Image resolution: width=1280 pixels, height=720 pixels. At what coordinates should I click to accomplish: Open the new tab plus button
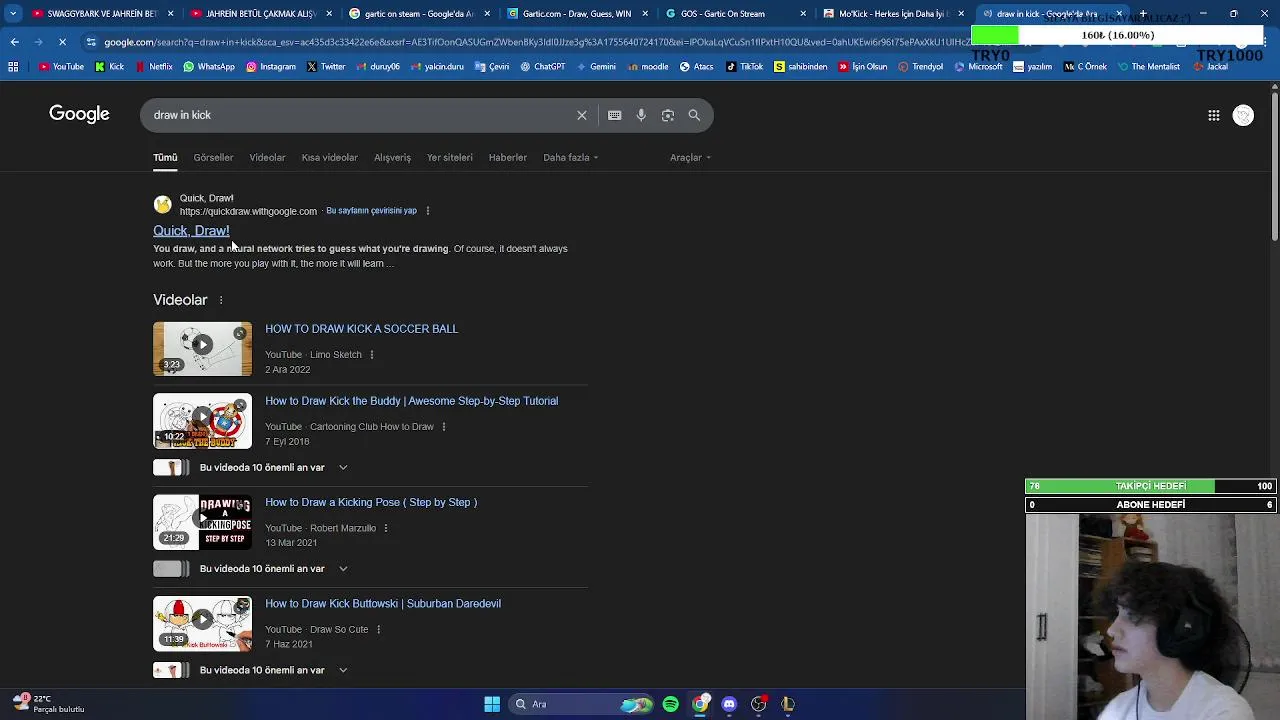point(1143,14)
